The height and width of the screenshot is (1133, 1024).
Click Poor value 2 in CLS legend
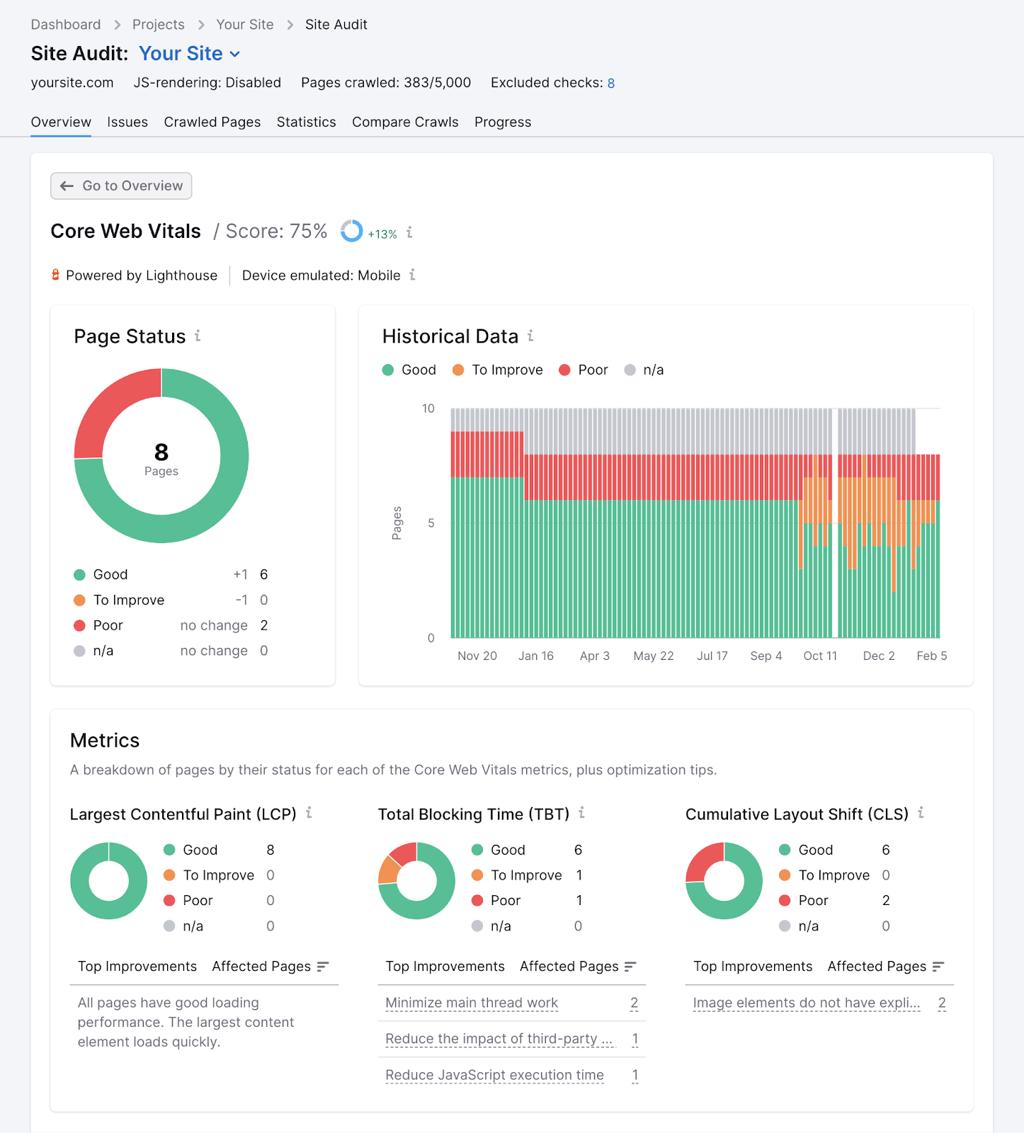pos(886,900)
